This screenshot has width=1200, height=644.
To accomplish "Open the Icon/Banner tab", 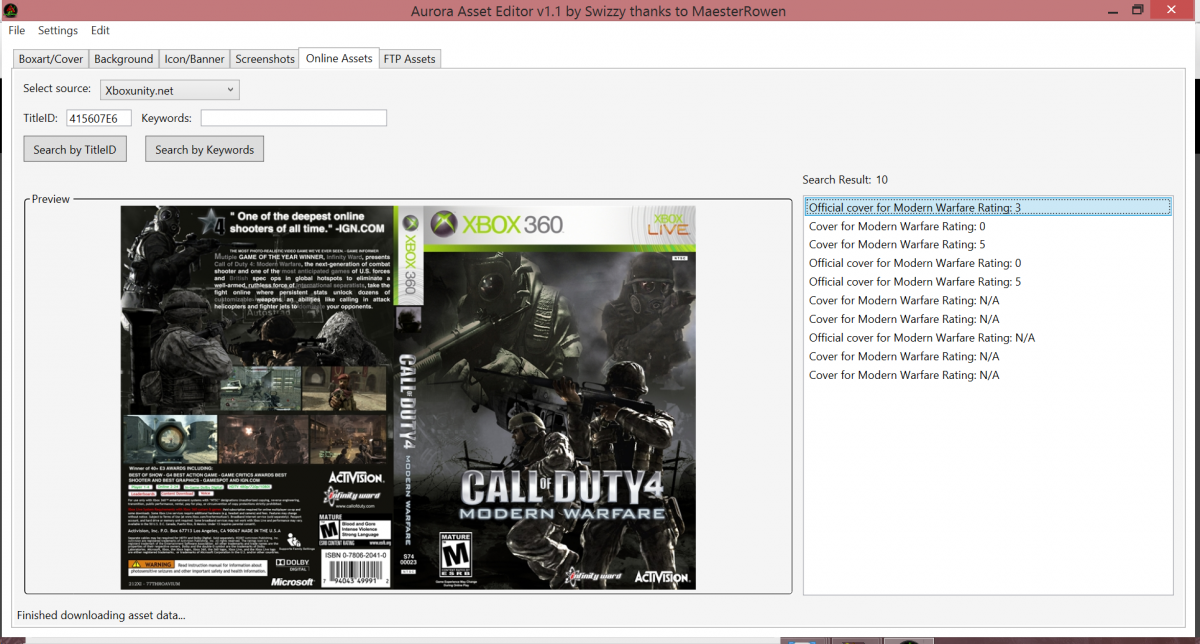I will click(x=194, y=59).
